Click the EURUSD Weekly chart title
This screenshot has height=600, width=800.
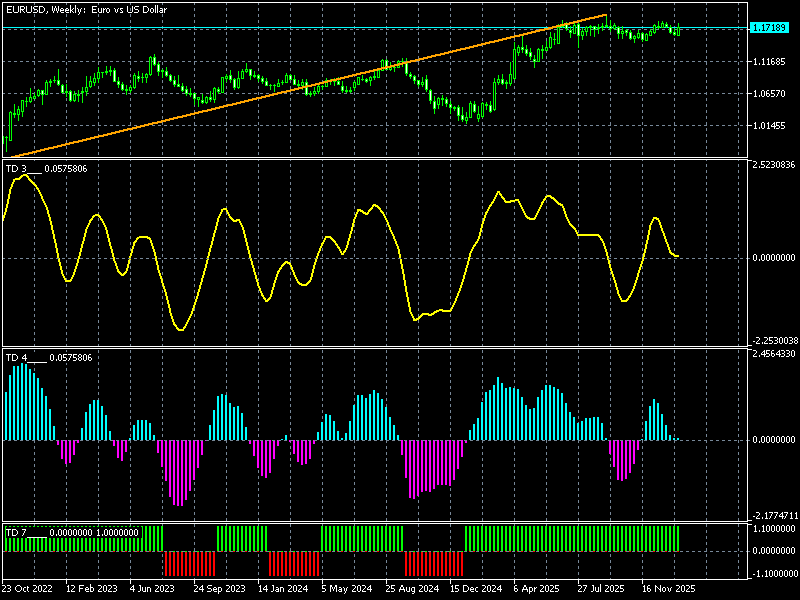coord(86,10)
